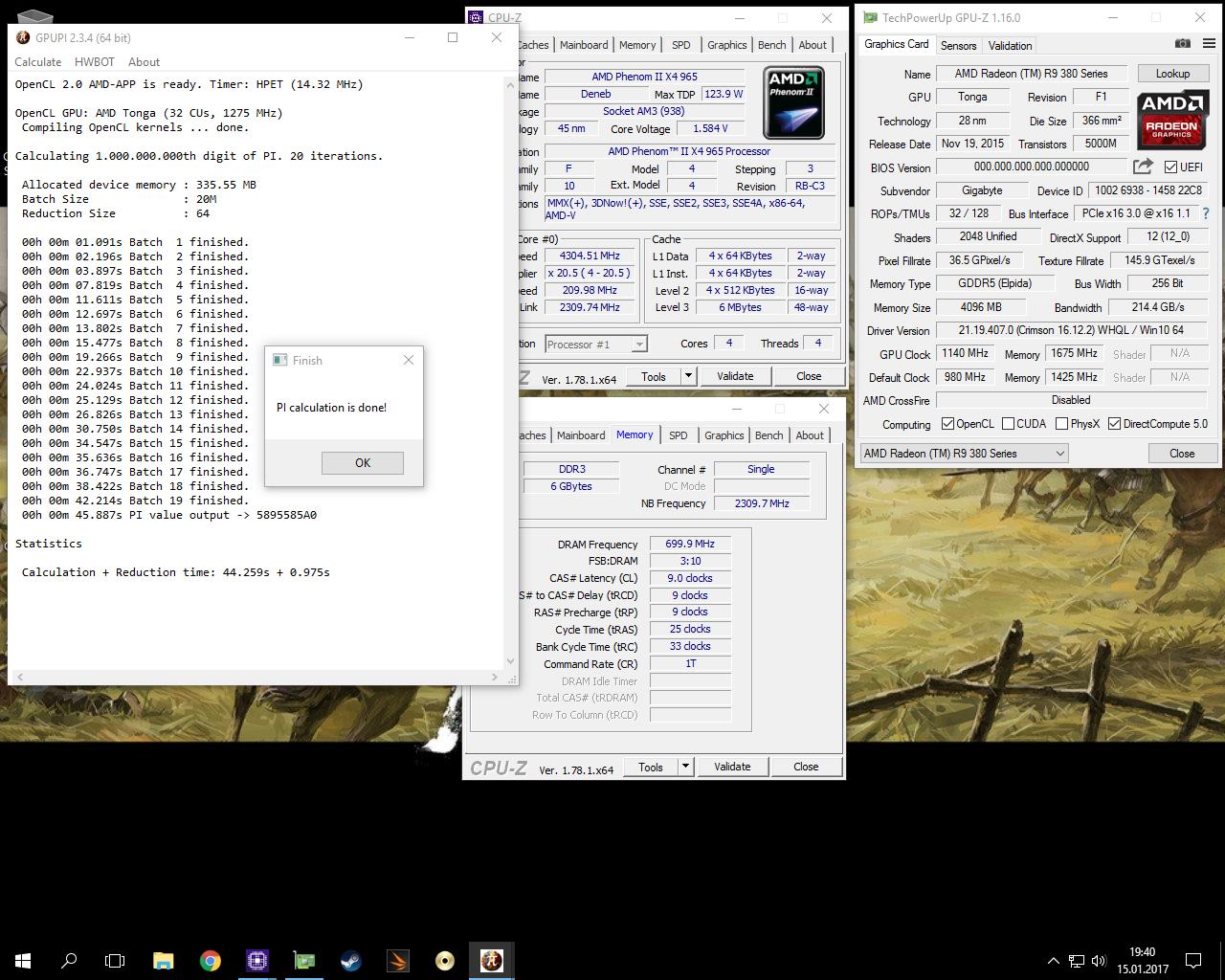Click the Tools button in upper CPU-Z

tap(654, 376)
